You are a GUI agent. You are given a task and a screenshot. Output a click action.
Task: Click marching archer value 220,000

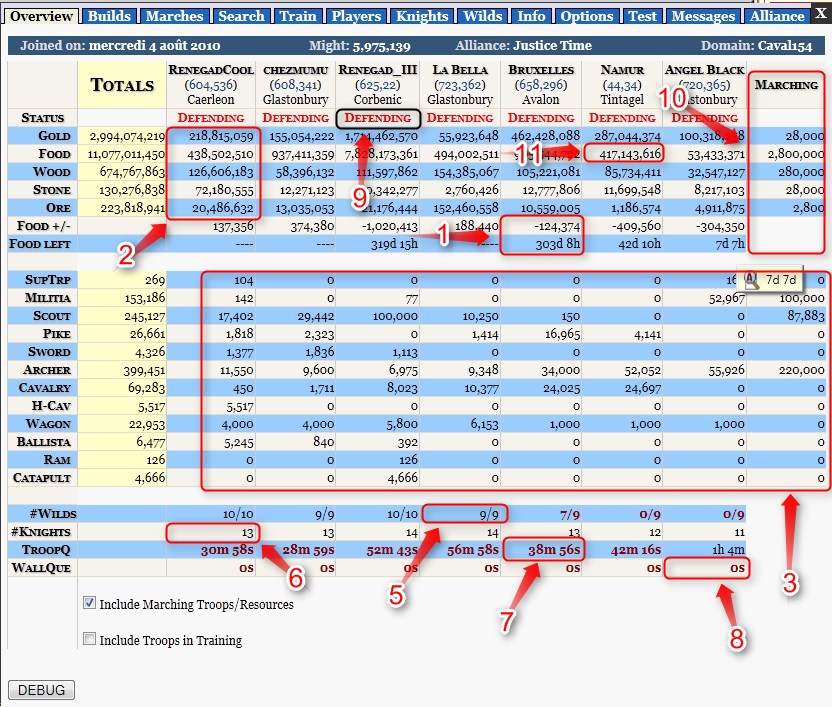tap(801, 370)
